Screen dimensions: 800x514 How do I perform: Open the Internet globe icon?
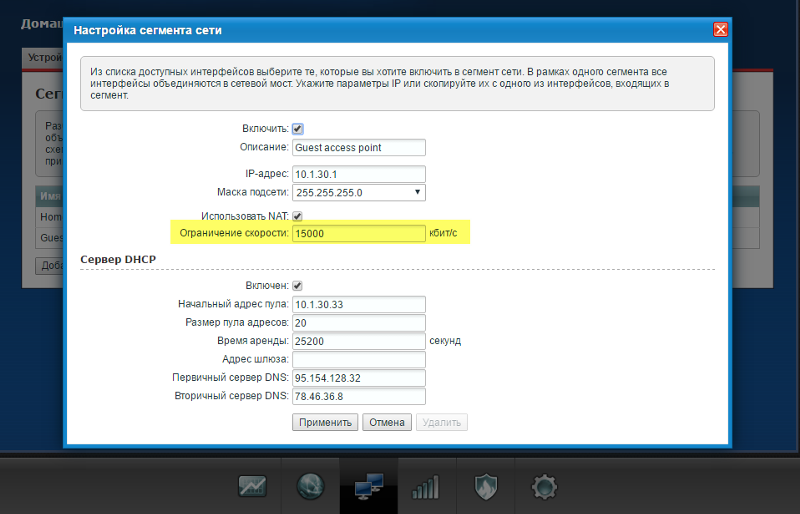(310, 486)
